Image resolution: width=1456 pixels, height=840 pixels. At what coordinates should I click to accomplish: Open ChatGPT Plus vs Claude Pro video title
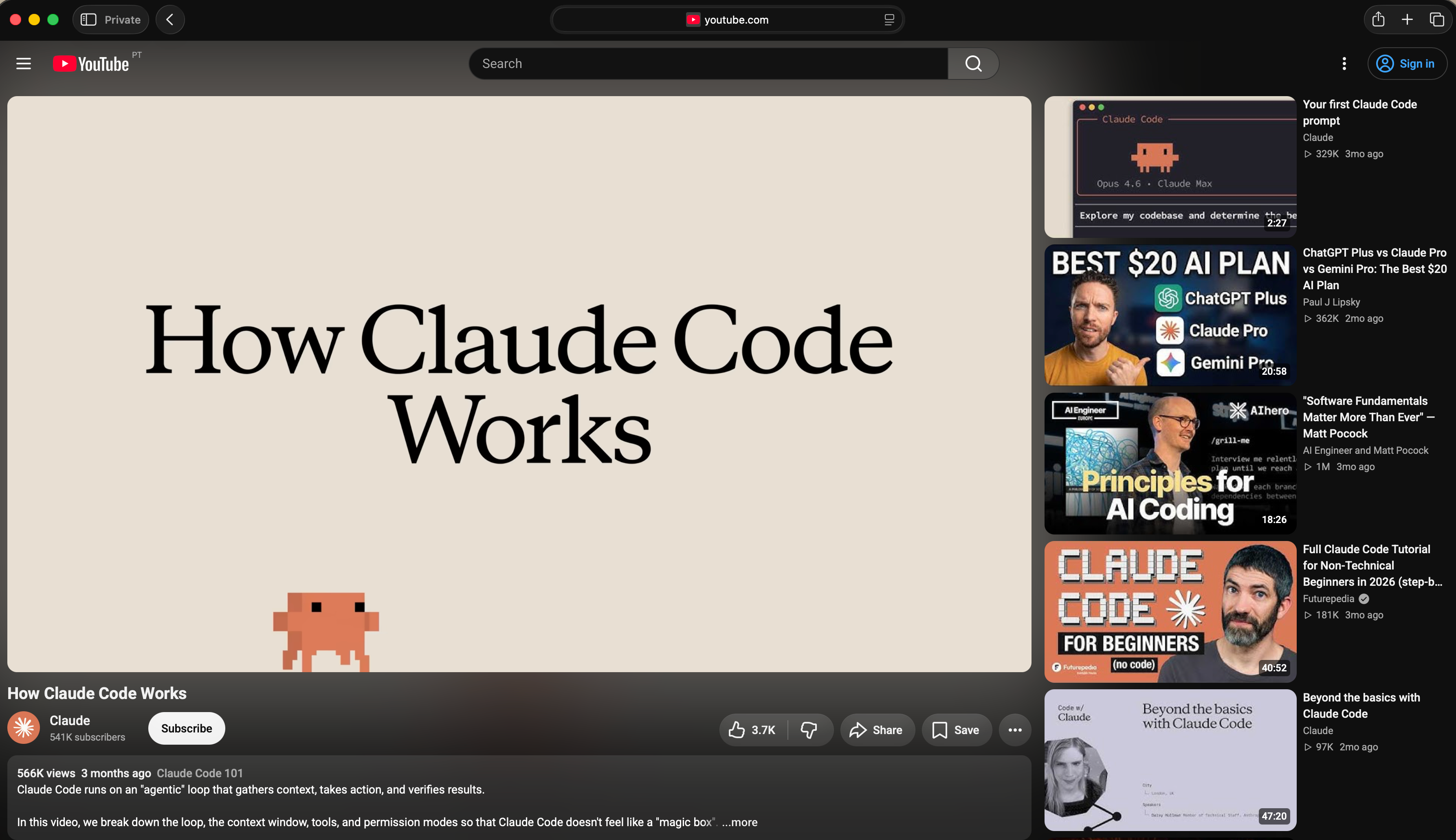(x=1375, y=269)
